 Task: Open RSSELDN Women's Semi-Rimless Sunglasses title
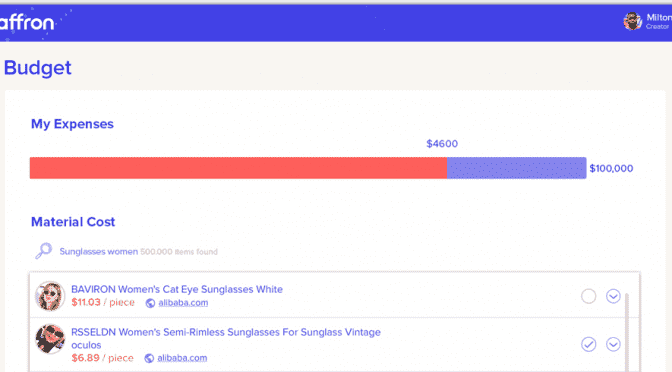(x=225, y=338)
